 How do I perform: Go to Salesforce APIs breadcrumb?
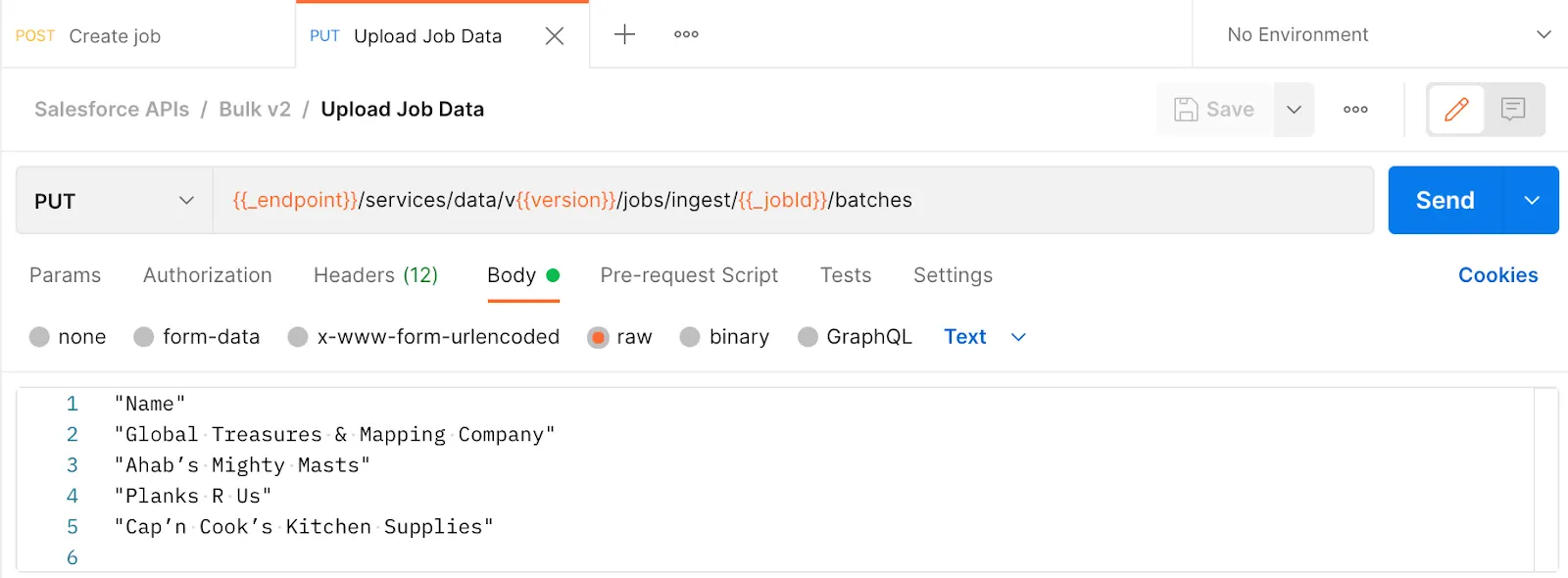(x=112, y=110)
